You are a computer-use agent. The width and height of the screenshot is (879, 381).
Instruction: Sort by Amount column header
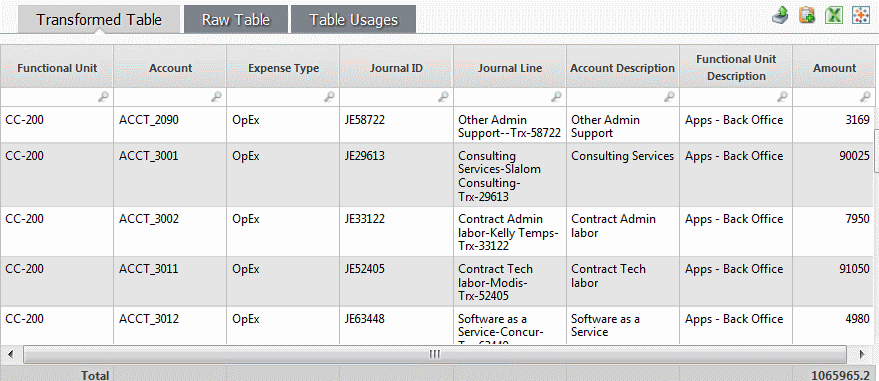coord(835,68)
